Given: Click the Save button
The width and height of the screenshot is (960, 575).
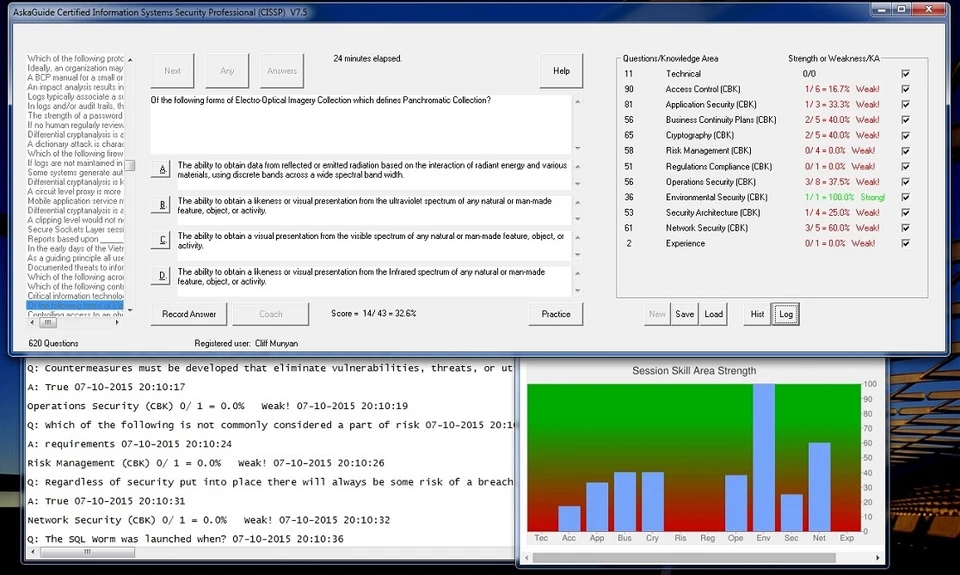Looking at the screenshot, I should [684, 314].
